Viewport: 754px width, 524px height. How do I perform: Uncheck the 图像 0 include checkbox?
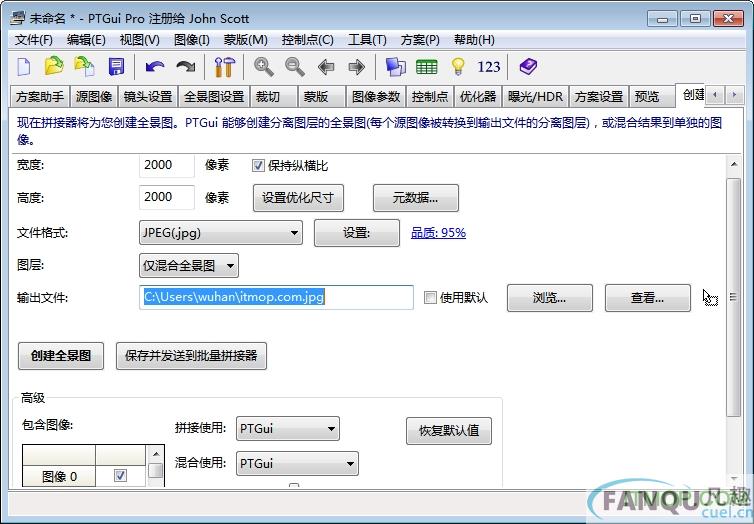121,476
